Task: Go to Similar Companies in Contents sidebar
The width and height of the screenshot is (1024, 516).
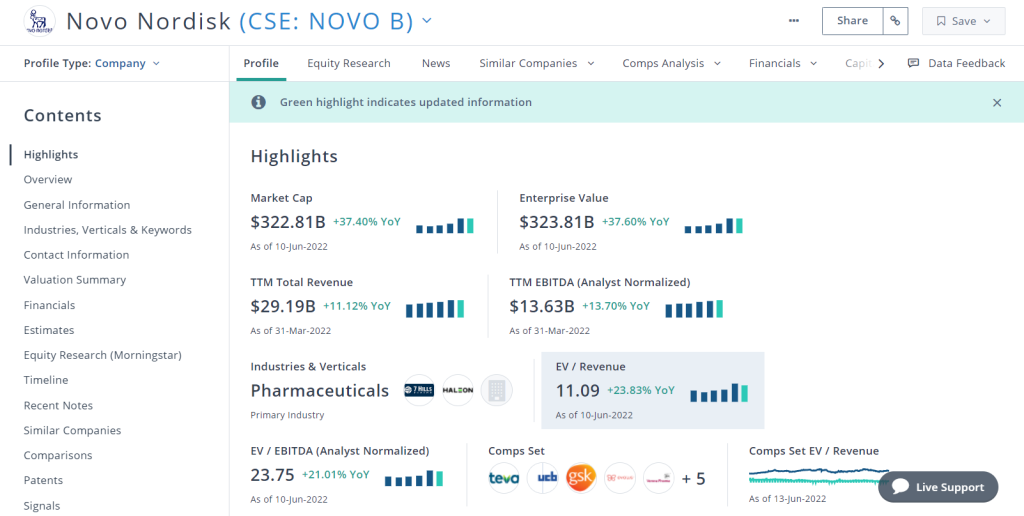Action: tap(72, 430)
